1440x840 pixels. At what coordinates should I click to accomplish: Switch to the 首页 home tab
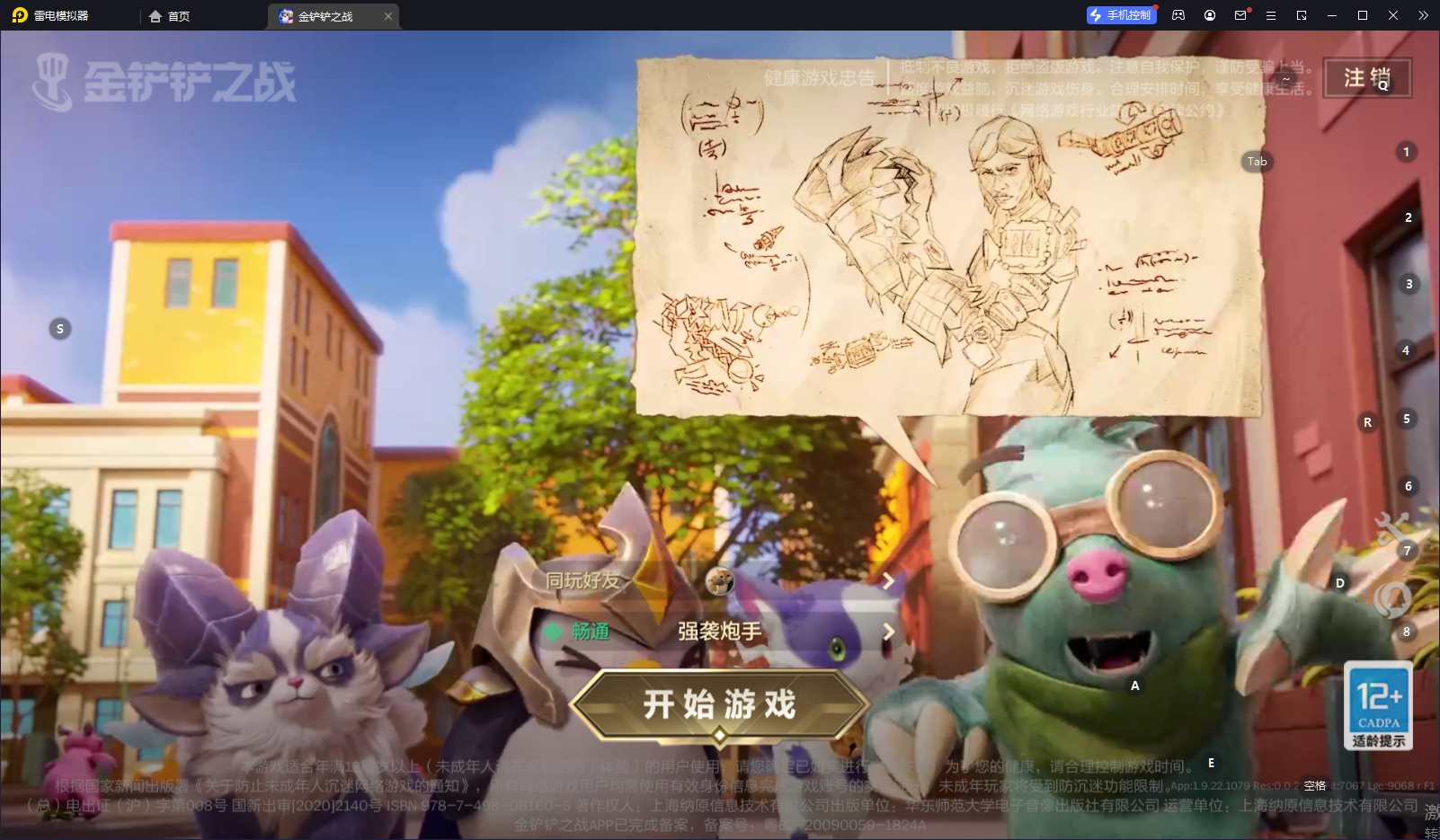point(170,16)
